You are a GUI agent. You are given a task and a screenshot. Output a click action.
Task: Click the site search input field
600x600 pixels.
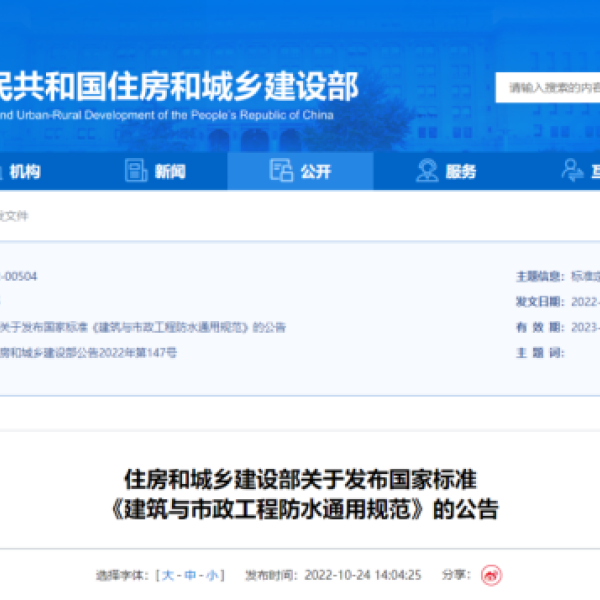coord(548,88)
